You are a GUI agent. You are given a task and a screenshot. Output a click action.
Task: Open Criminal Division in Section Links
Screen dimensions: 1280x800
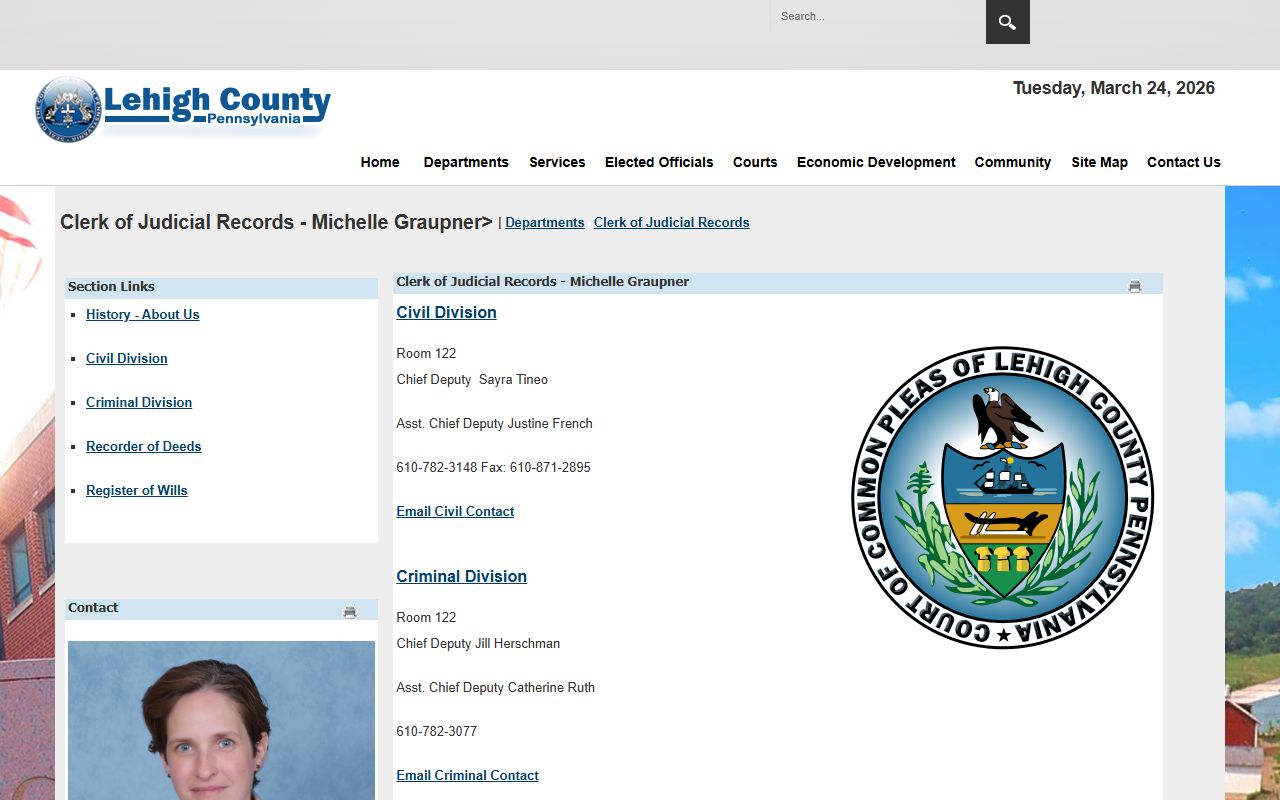pyautogui.click(x=139, y=402)
